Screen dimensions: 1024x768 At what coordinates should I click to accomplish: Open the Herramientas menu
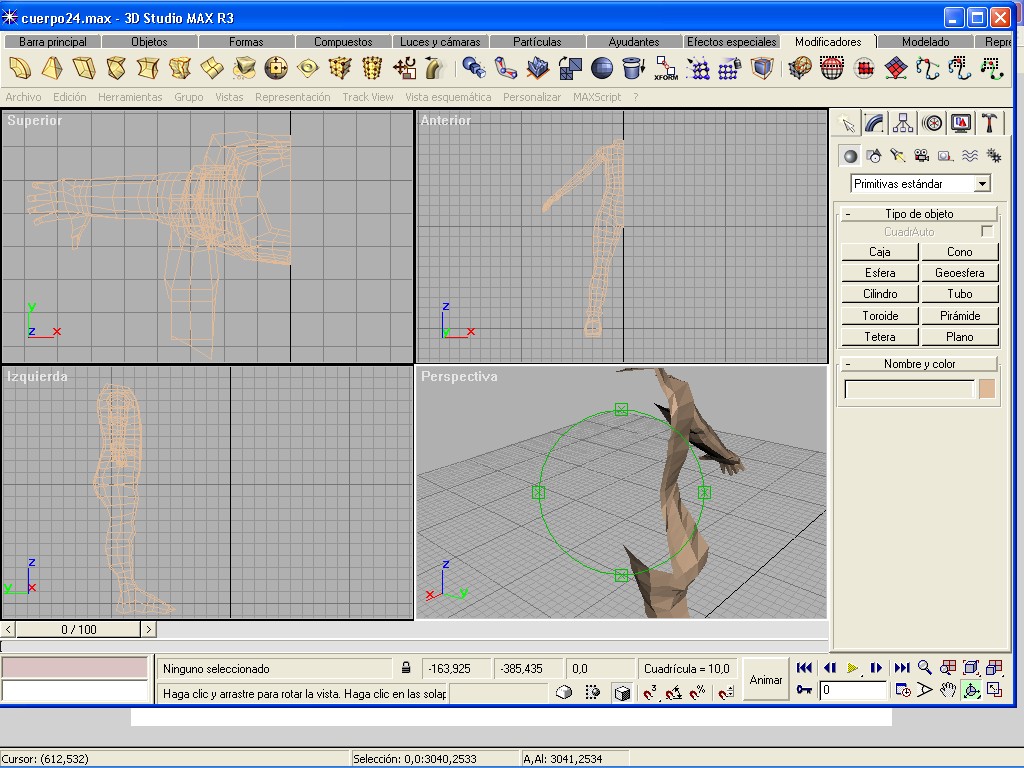(130, 97)
